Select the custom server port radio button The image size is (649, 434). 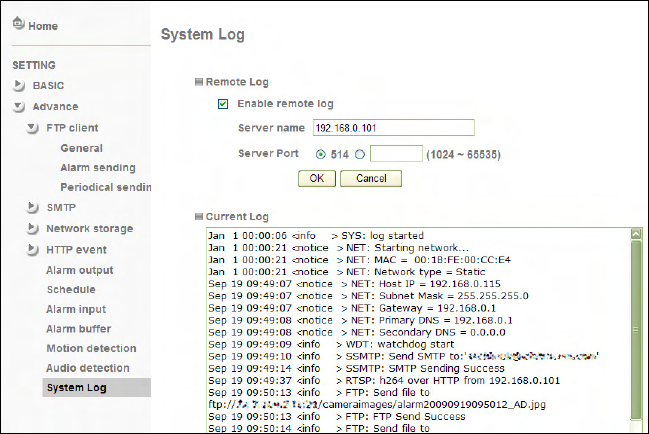(x=360, y=155)
